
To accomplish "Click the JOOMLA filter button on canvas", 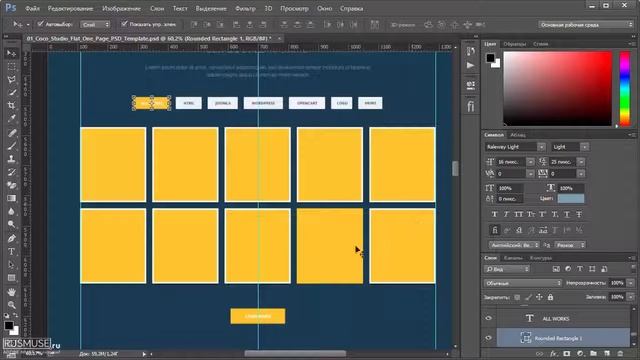I will (x=222, y=103).
